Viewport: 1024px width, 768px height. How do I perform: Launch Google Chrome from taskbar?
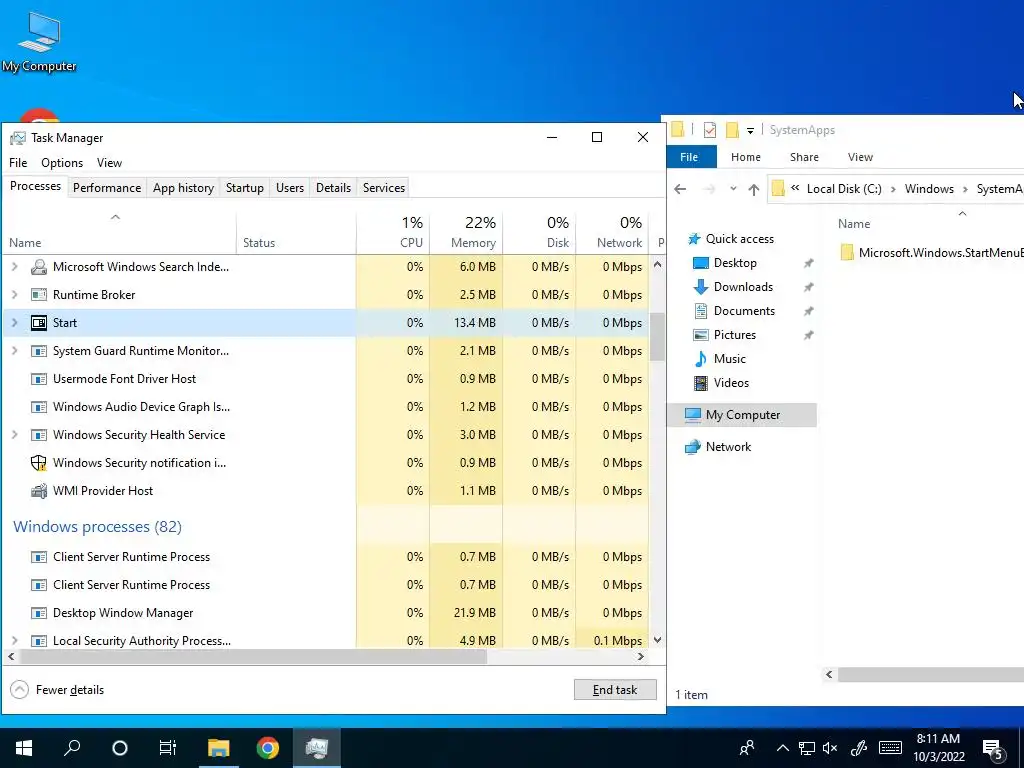click(268, 748)
